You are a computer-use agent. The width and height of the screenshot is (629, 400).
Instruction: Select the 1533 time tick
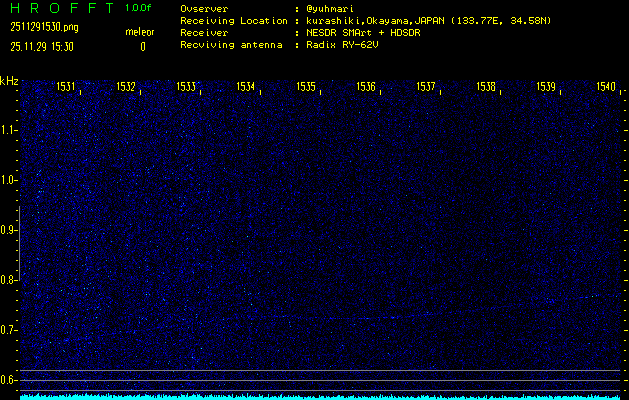pyautogui.click(x=186, y=88)
